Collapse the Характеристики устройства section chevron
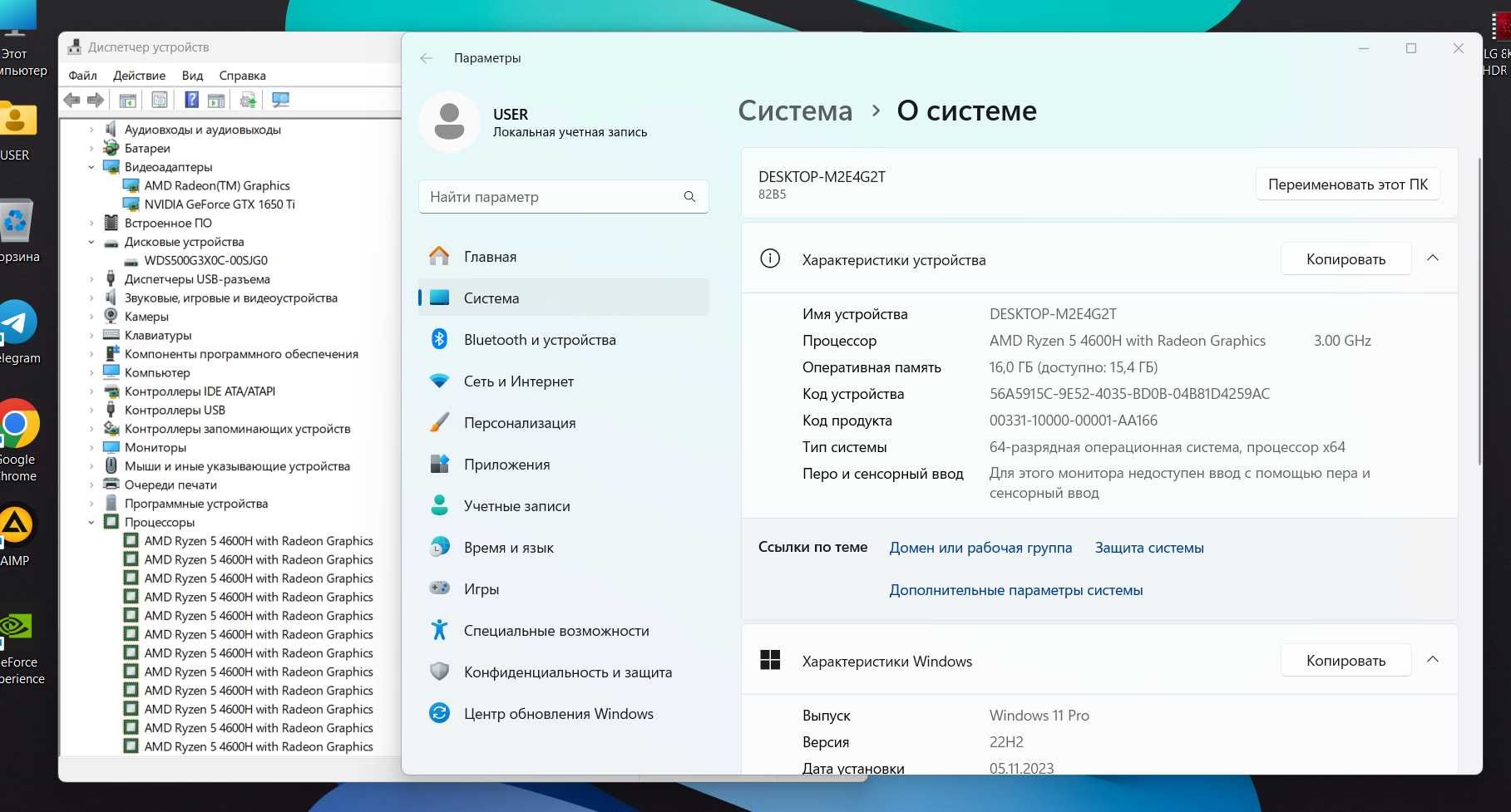The height and width of the screenshot is (812, 1511). coord(1433,258)
